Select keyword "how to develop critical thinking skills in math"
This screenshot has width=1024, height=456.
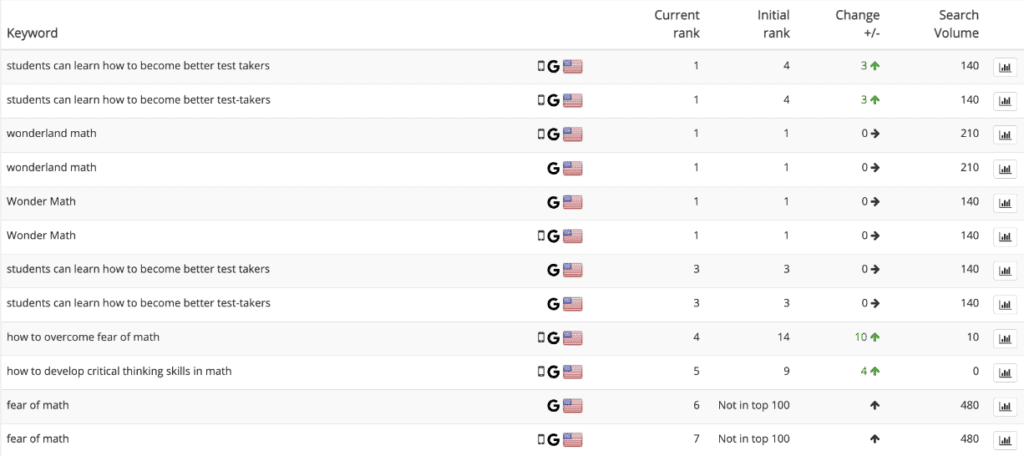point(119,372)
